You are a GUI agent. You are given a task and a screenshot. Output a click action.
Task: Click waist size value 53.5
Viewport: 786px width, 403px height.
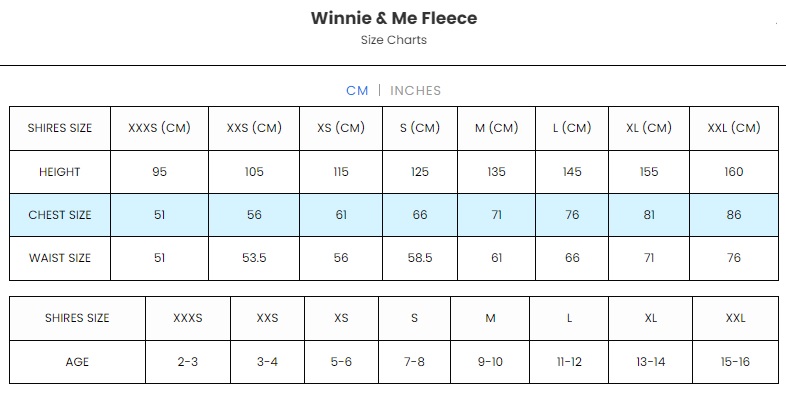point(254,258)
